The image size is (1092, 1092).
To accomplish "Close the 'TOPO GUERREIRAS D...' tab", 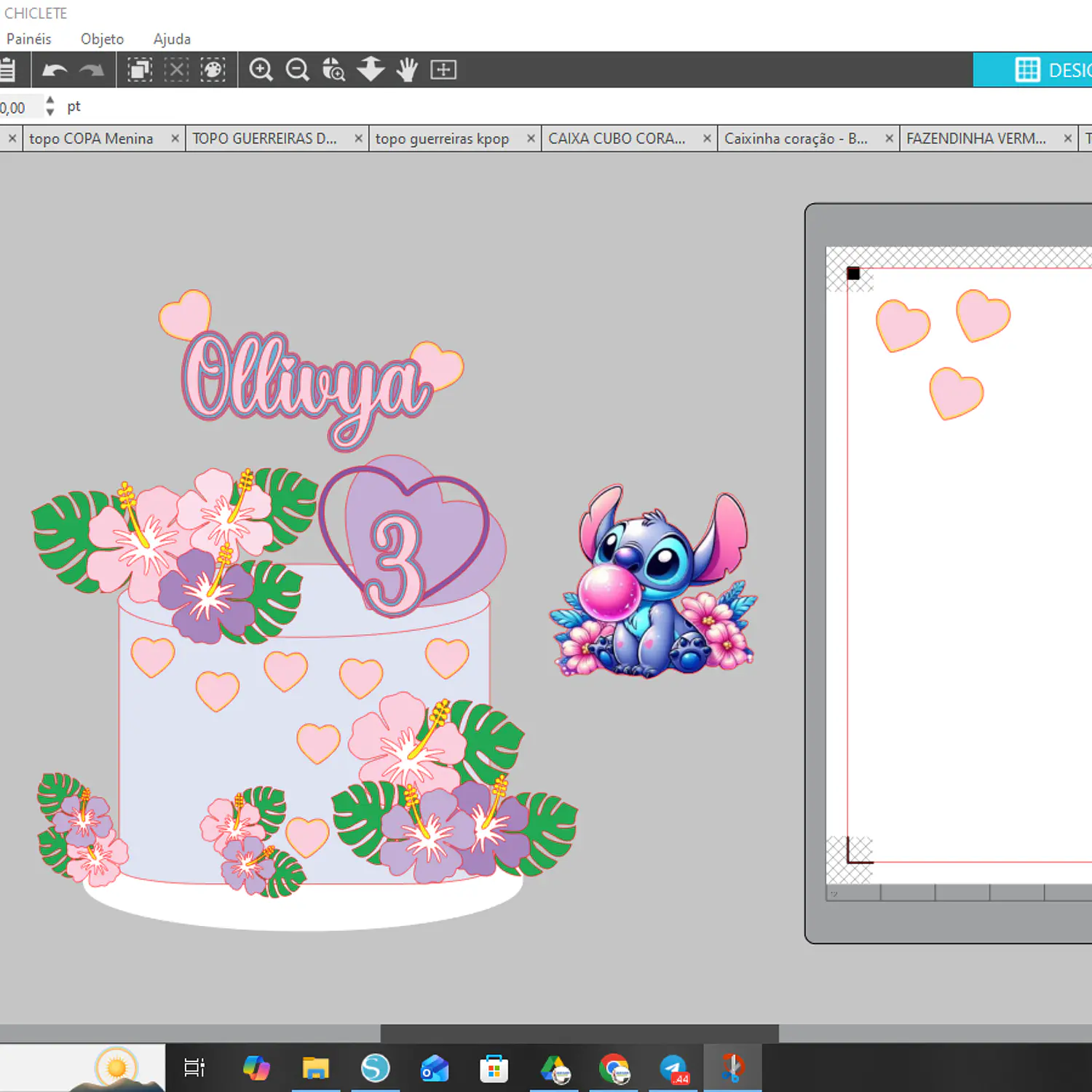I will point(358,138).
